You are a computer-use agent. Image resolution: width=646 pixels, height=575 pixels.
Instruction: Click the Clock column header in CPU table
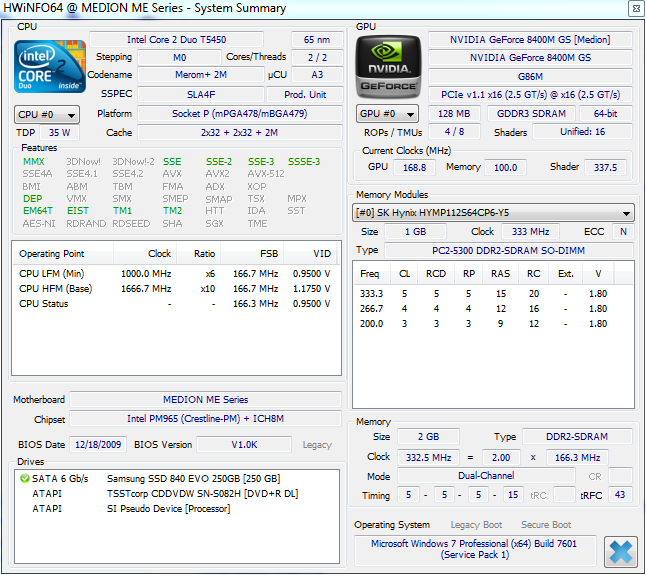pyautogui.click(x=145, y=254)
